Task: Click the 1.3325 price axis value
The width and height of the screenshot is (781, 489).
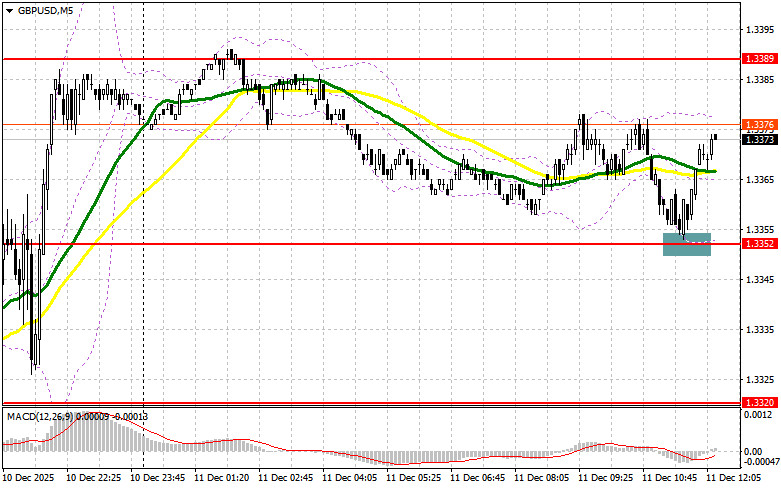Action: (760, 379)
